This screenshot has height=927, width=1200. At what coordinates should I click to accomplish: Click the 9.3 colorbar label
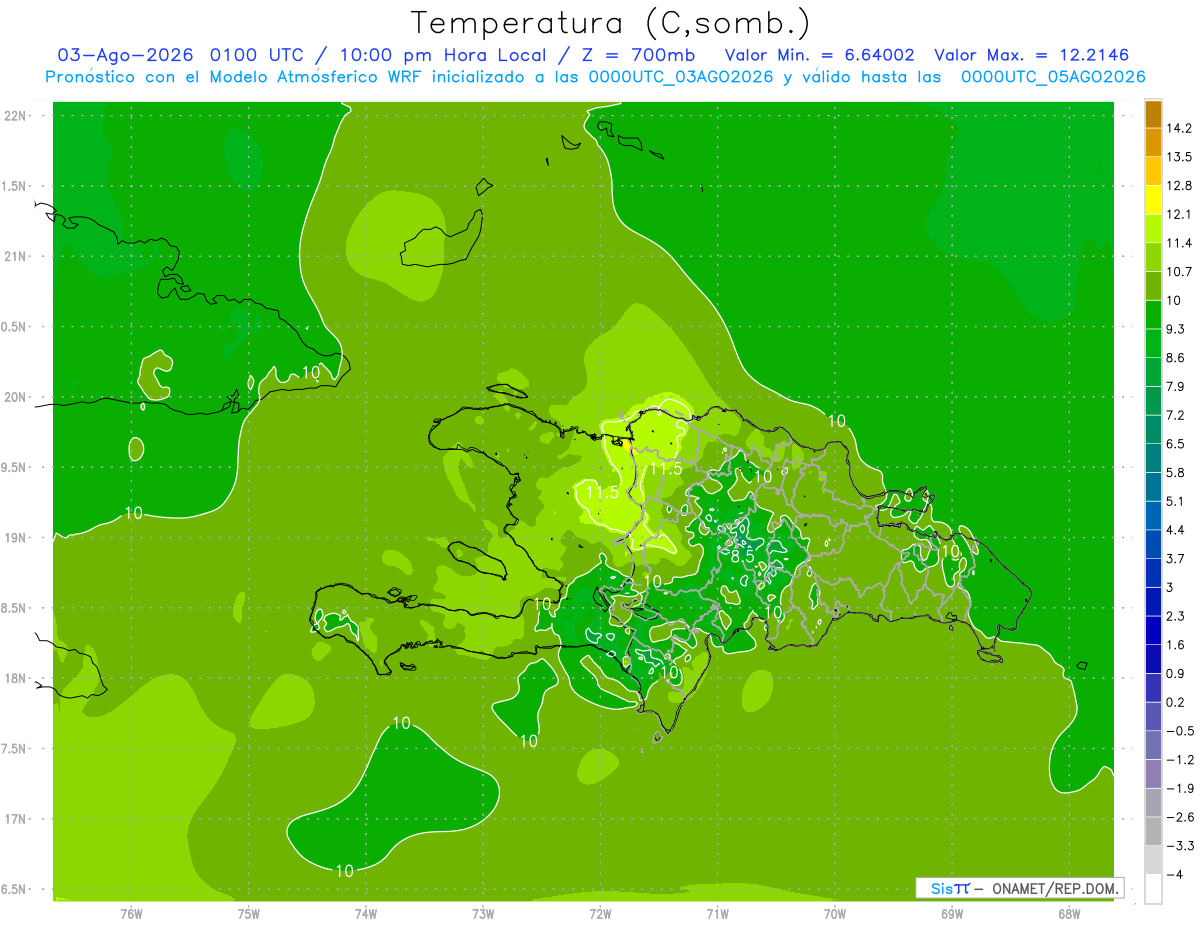click(x=1176, y=329)
